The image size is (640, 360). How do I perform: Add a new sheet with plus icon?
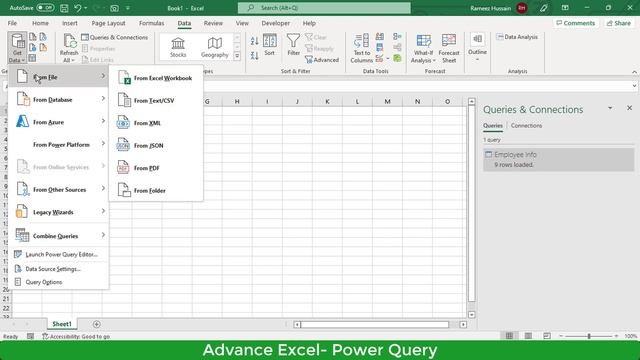[x=97, y=324]
